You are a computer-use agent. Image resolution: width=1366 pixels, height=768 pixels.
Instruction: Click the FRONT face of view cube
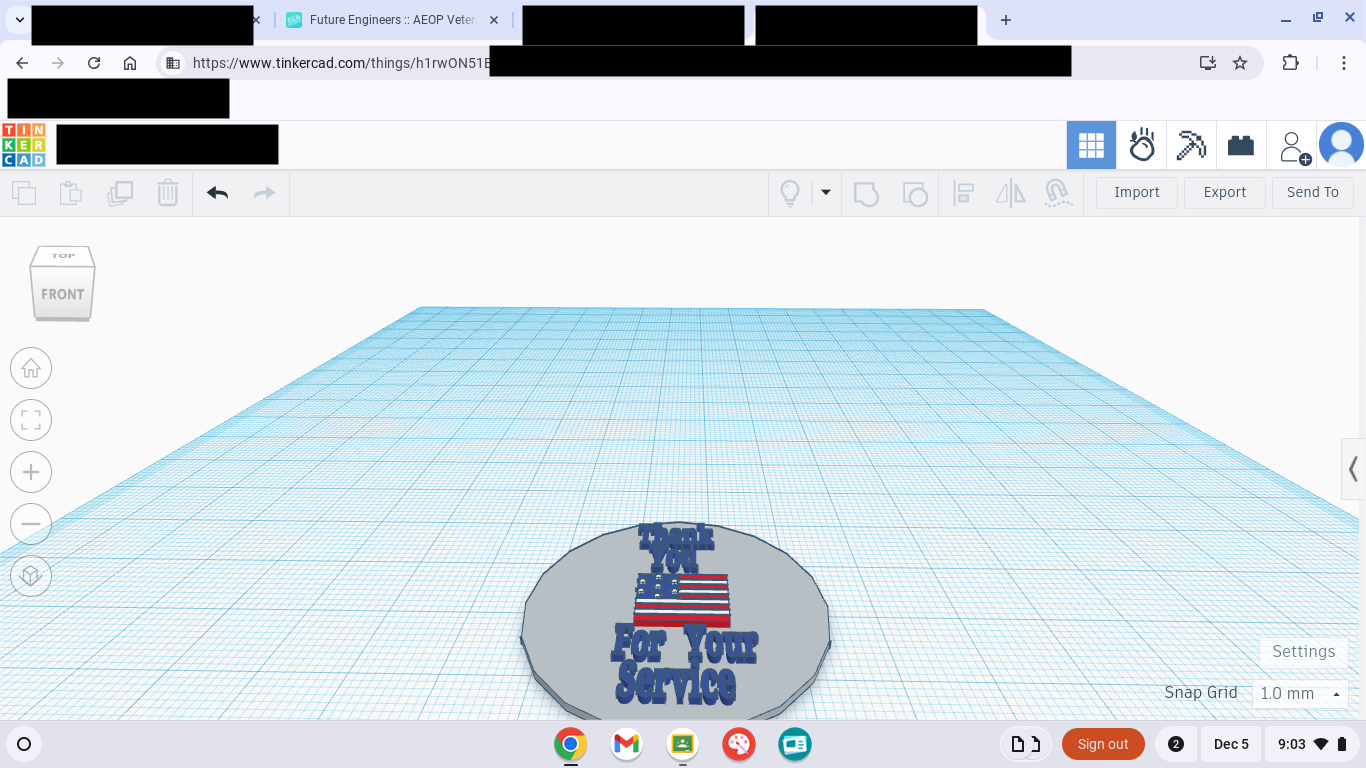(62, 294)
